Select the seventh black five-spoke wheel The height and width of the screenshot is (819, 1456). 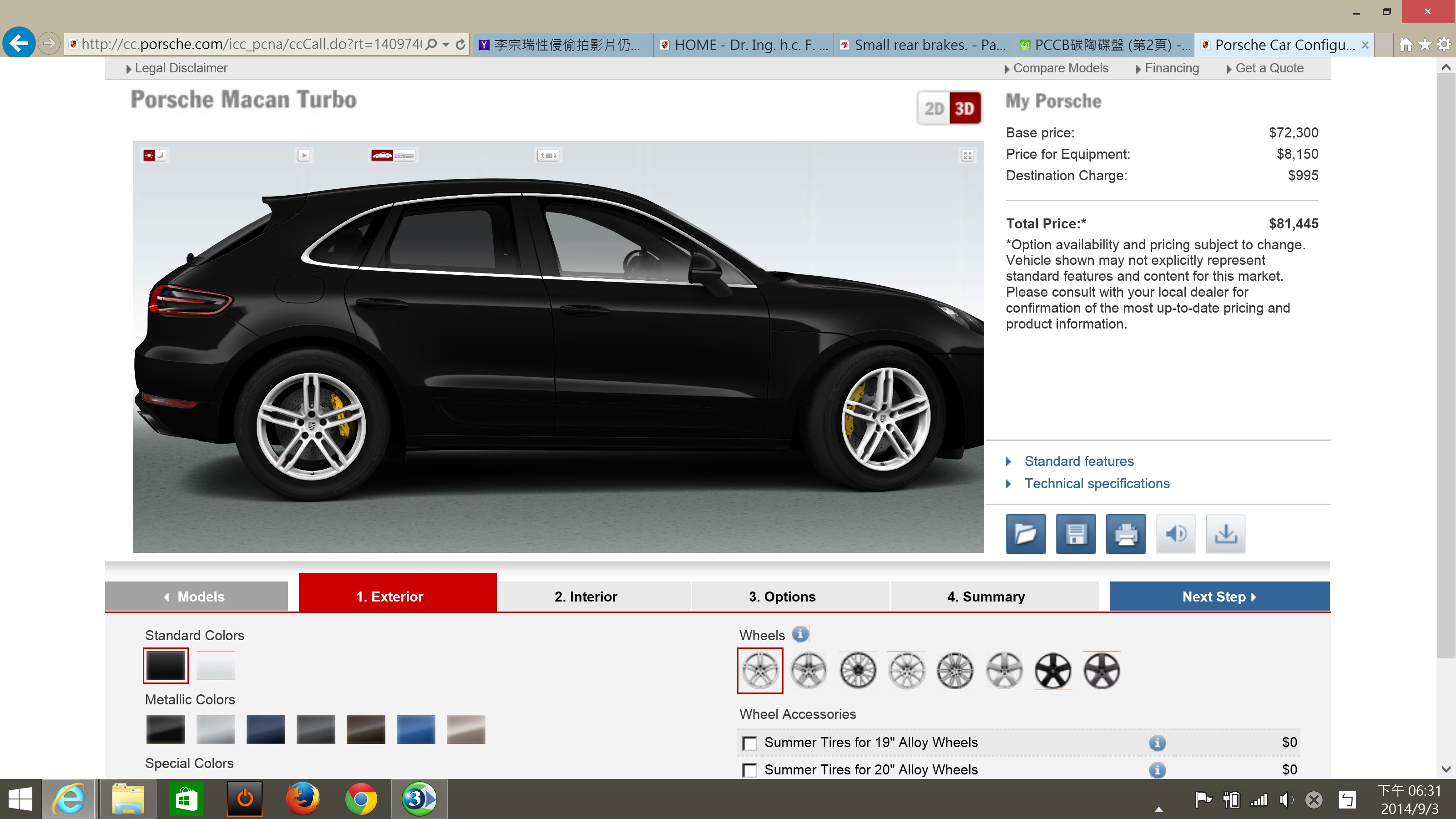coord(1053,670)
